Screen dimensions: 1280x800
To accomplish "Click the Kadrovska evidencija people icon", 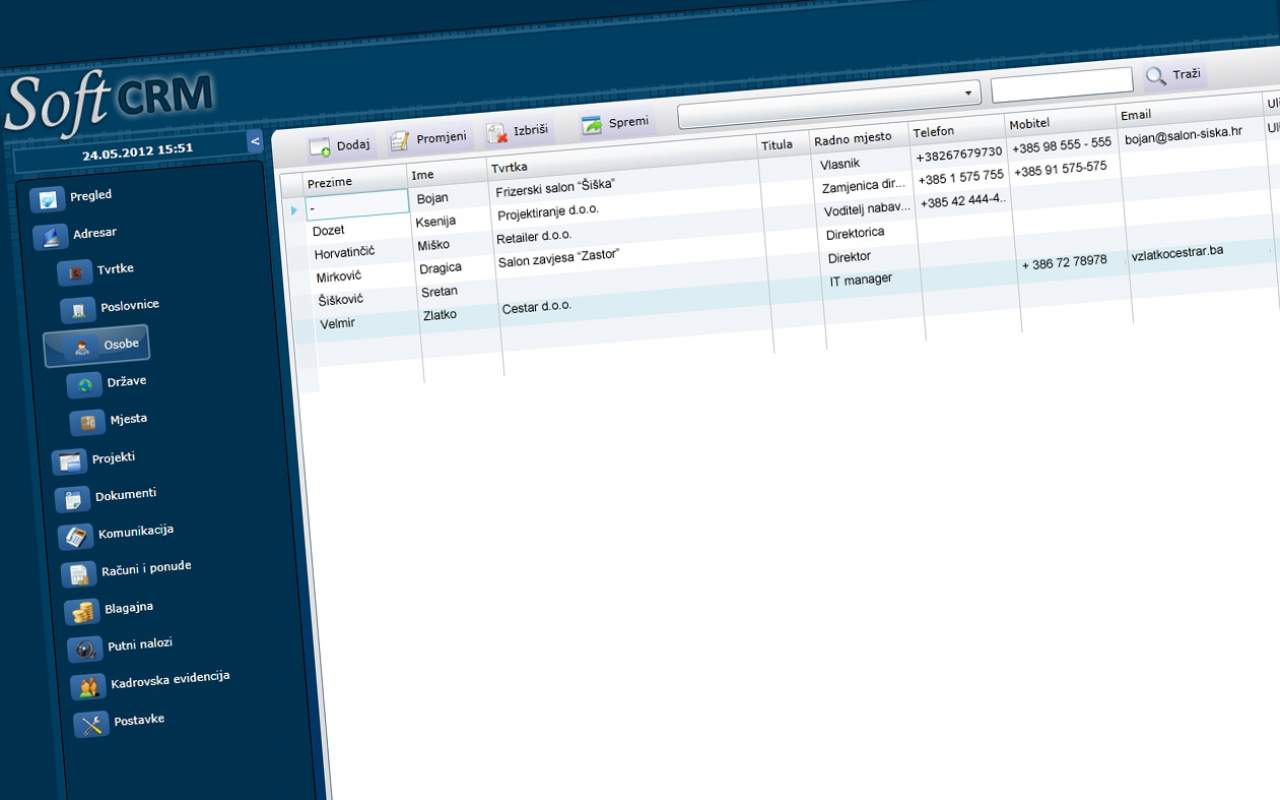I will tap(88, 687).
